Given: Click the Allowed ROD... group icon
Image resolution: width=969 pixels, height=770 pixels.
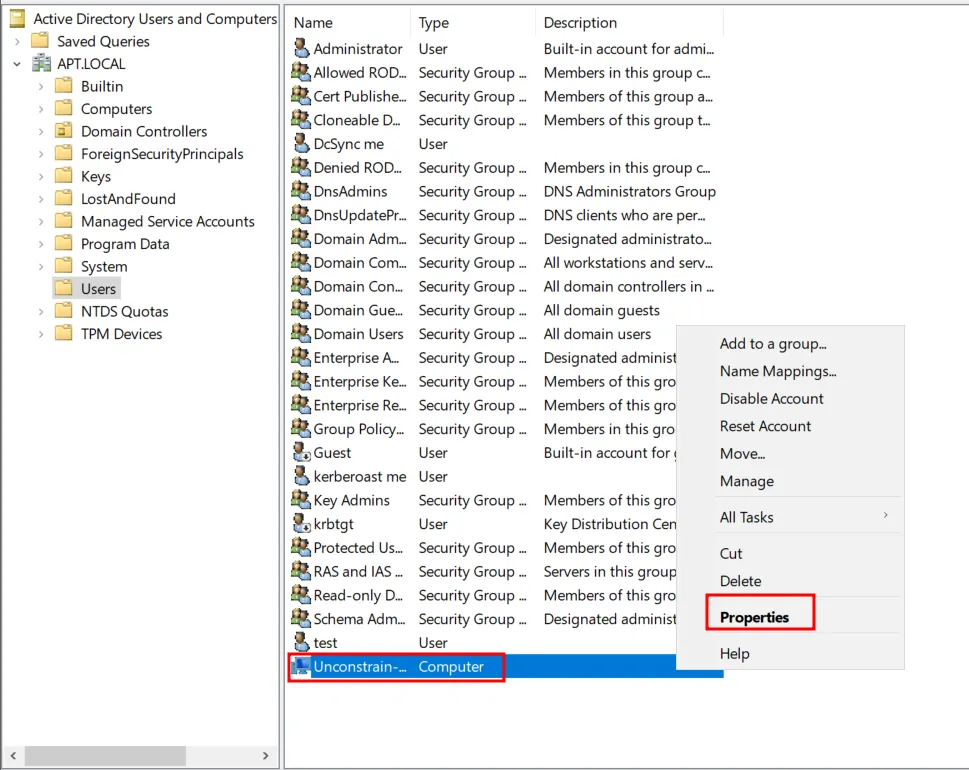Looking at the screenshot, I should [x=301, y=72].
